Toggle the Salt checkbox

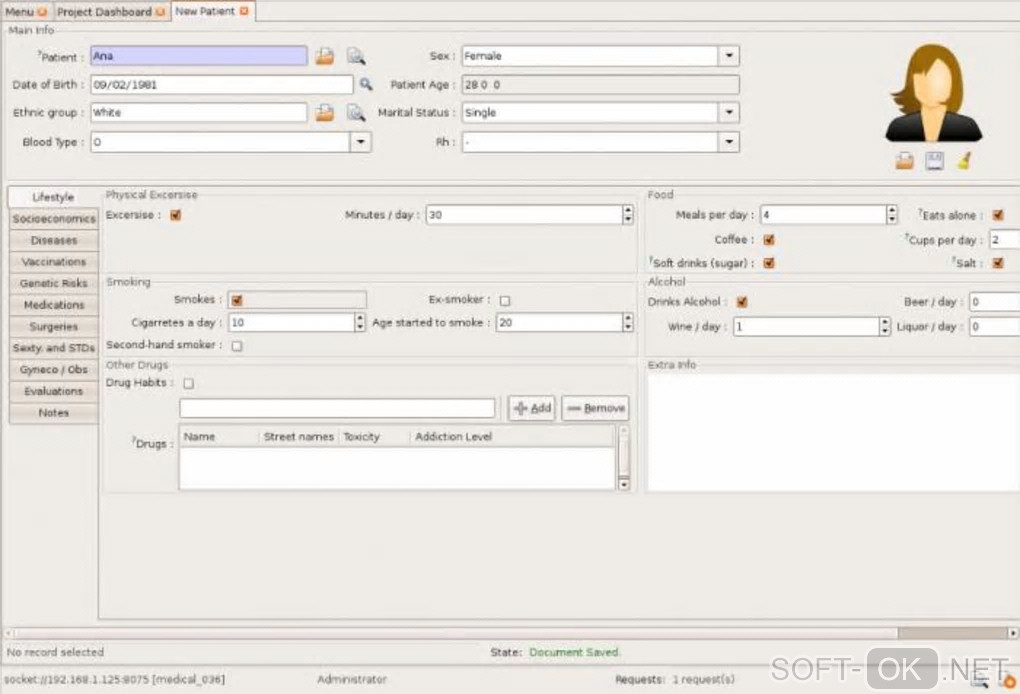pyautogui.click(x=998, y=263)
